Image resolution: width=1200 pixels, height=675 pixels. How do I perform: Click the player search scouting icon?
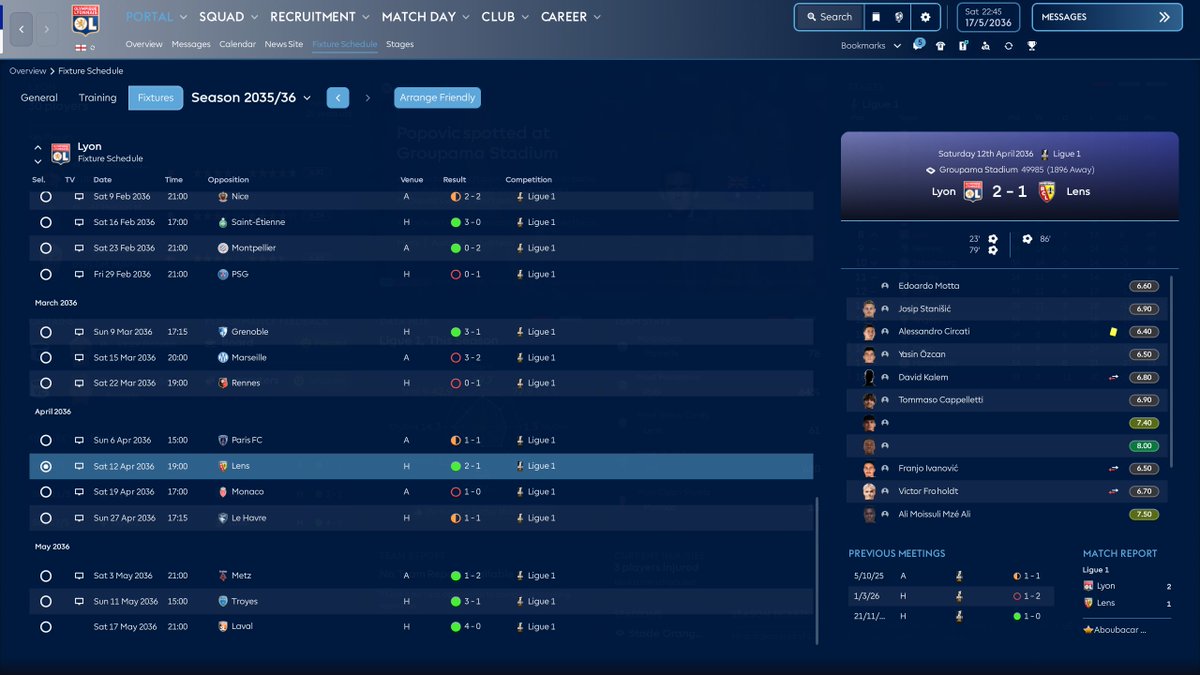pyautogui.click(x=986, y=45)
